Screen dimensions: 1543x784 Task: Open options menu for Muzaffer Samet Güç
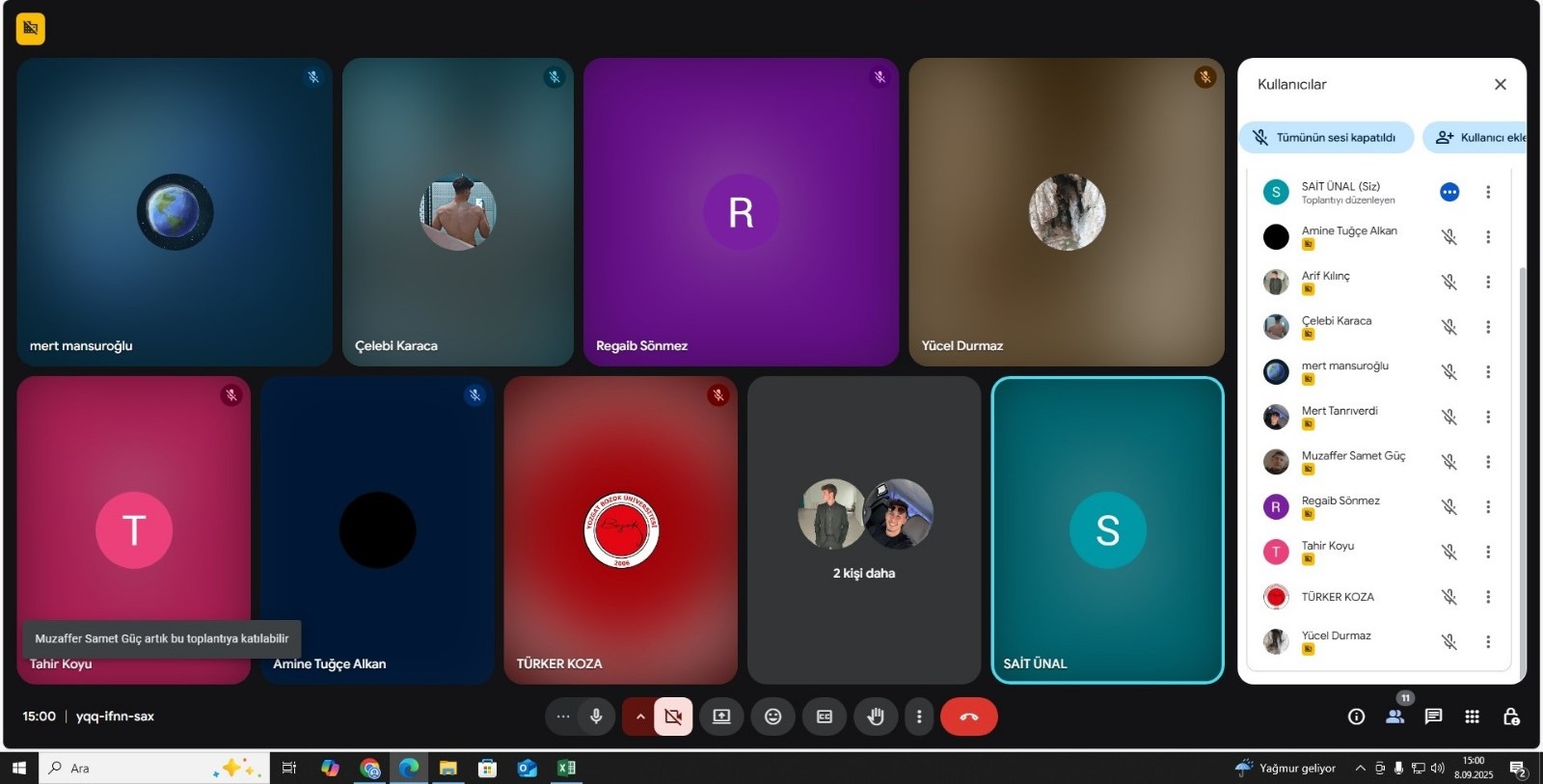coord(1488,462)
